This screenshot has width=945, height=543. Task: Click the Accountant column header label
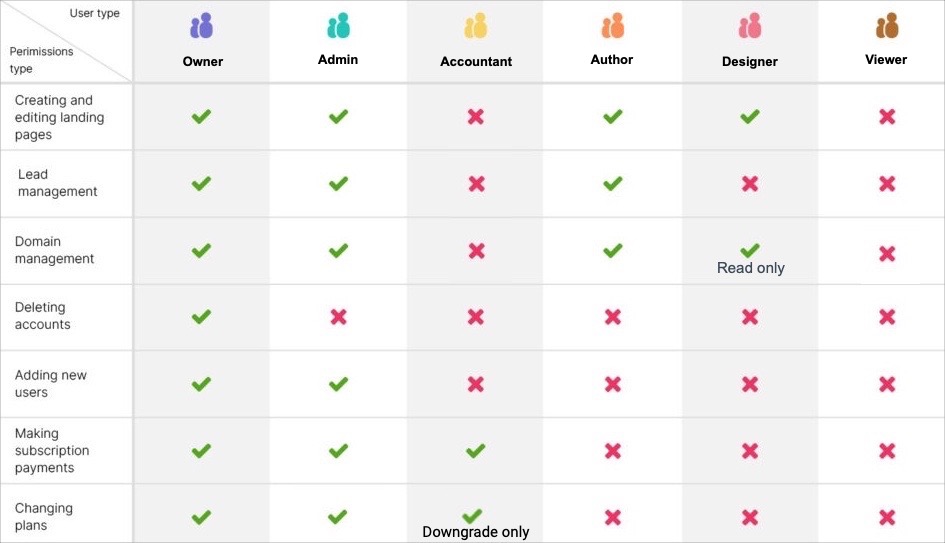click(x=476, y=62)
